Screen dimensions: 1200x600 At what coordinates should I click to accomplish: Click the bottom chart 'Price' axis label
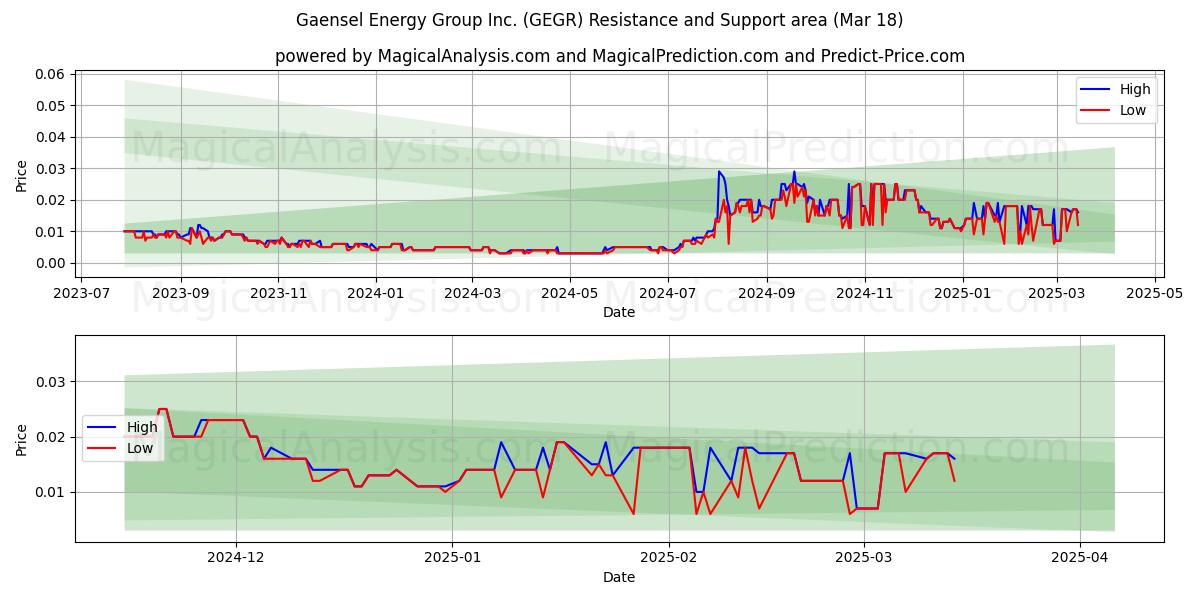click(22, 439)
